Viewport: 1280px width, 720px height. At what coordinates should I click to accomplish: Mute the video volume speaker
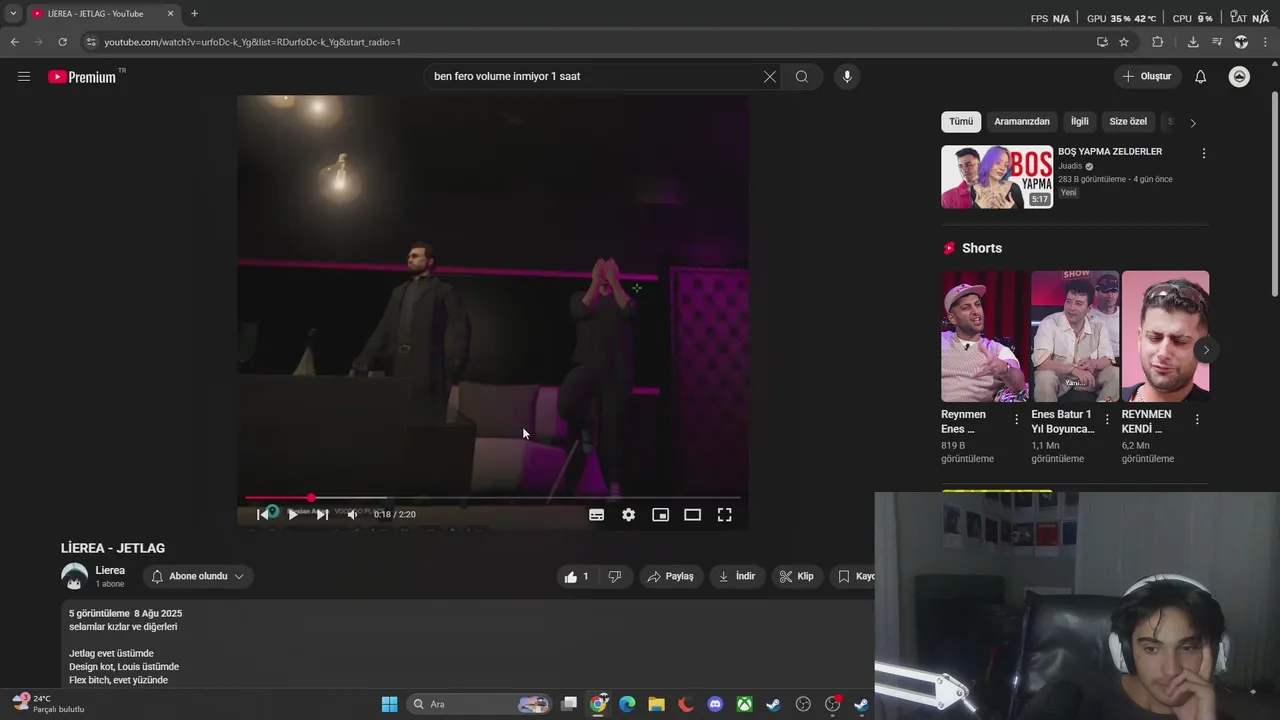(x=352, y=514)
